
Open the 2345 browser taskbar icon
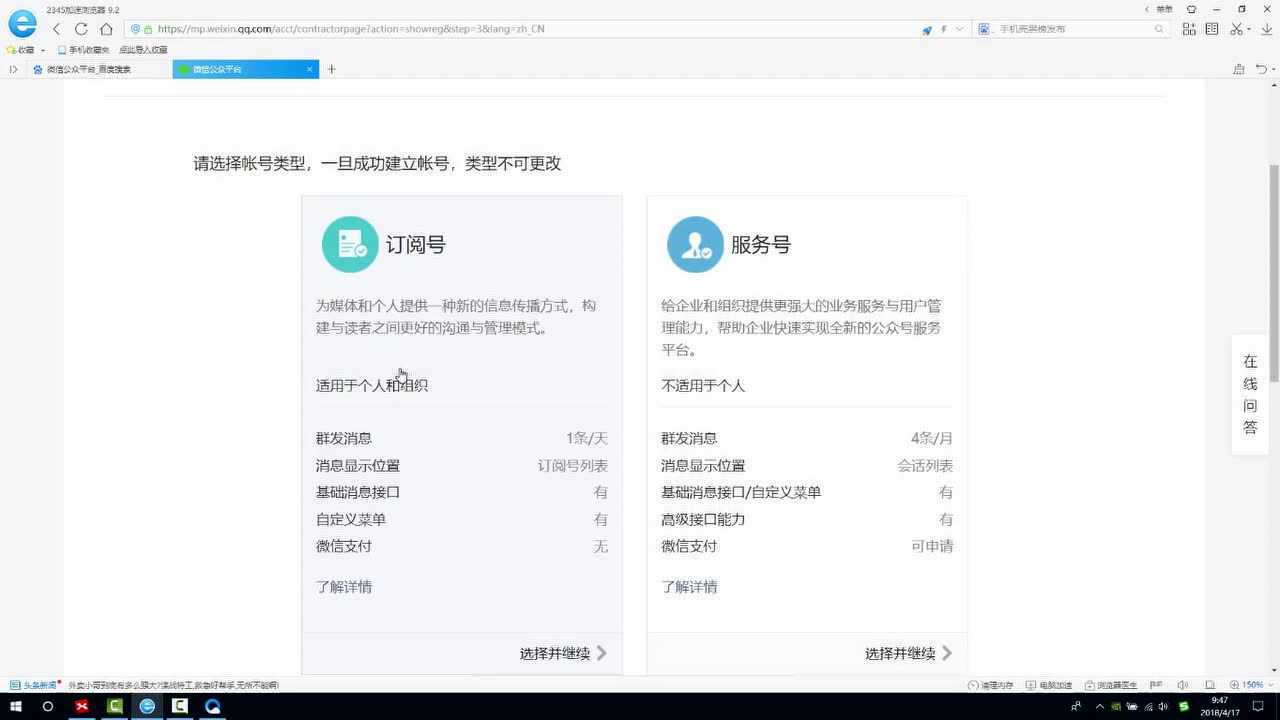[x=147, y=706]
